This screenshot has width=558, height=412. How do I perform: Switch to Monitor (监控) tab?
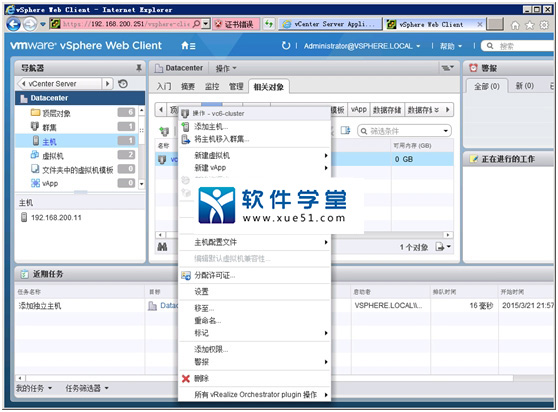212,86
